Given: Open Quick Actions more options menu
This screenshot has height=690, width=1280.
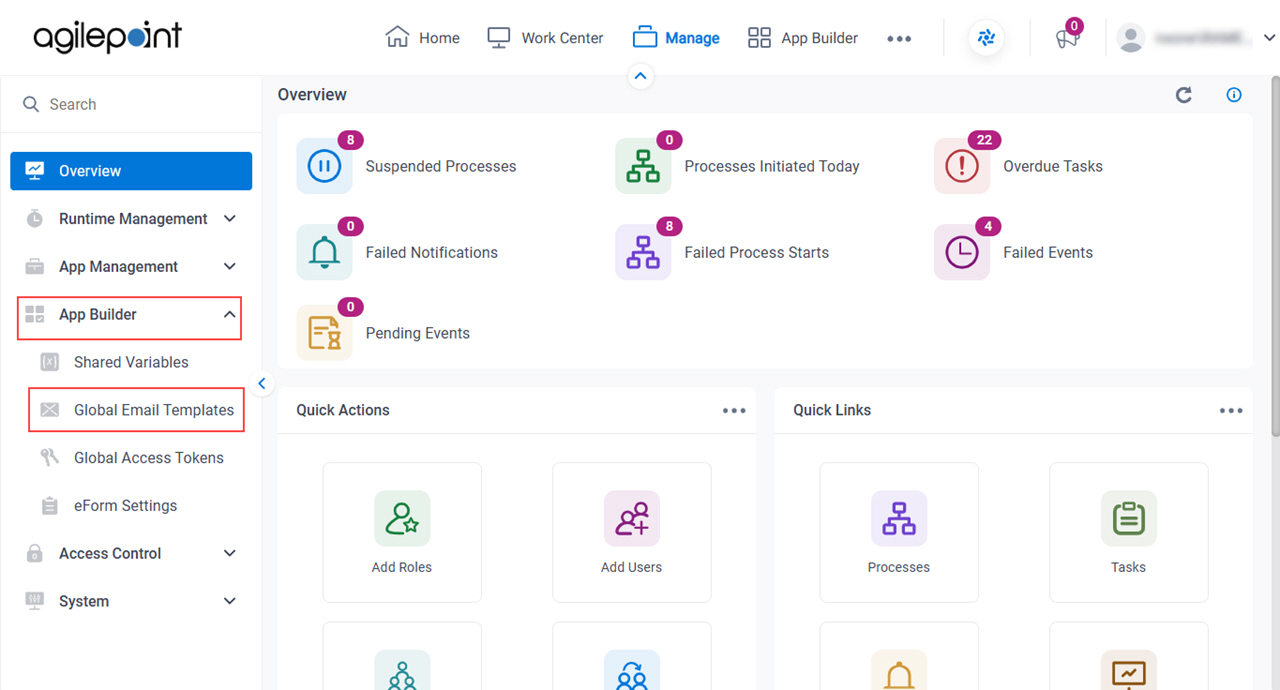Looking at the screenshot, I should point(734,411).
